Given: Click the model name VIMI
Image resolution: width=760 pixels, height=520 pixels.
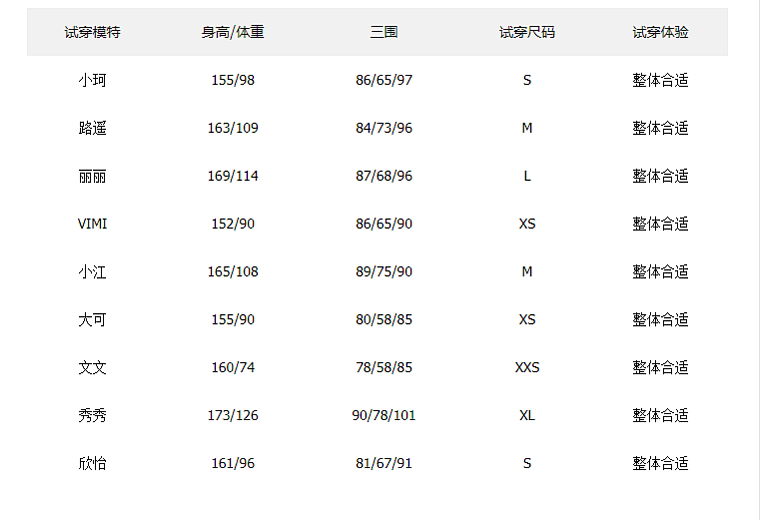Looking at the screenshot, I should (92, 224).
